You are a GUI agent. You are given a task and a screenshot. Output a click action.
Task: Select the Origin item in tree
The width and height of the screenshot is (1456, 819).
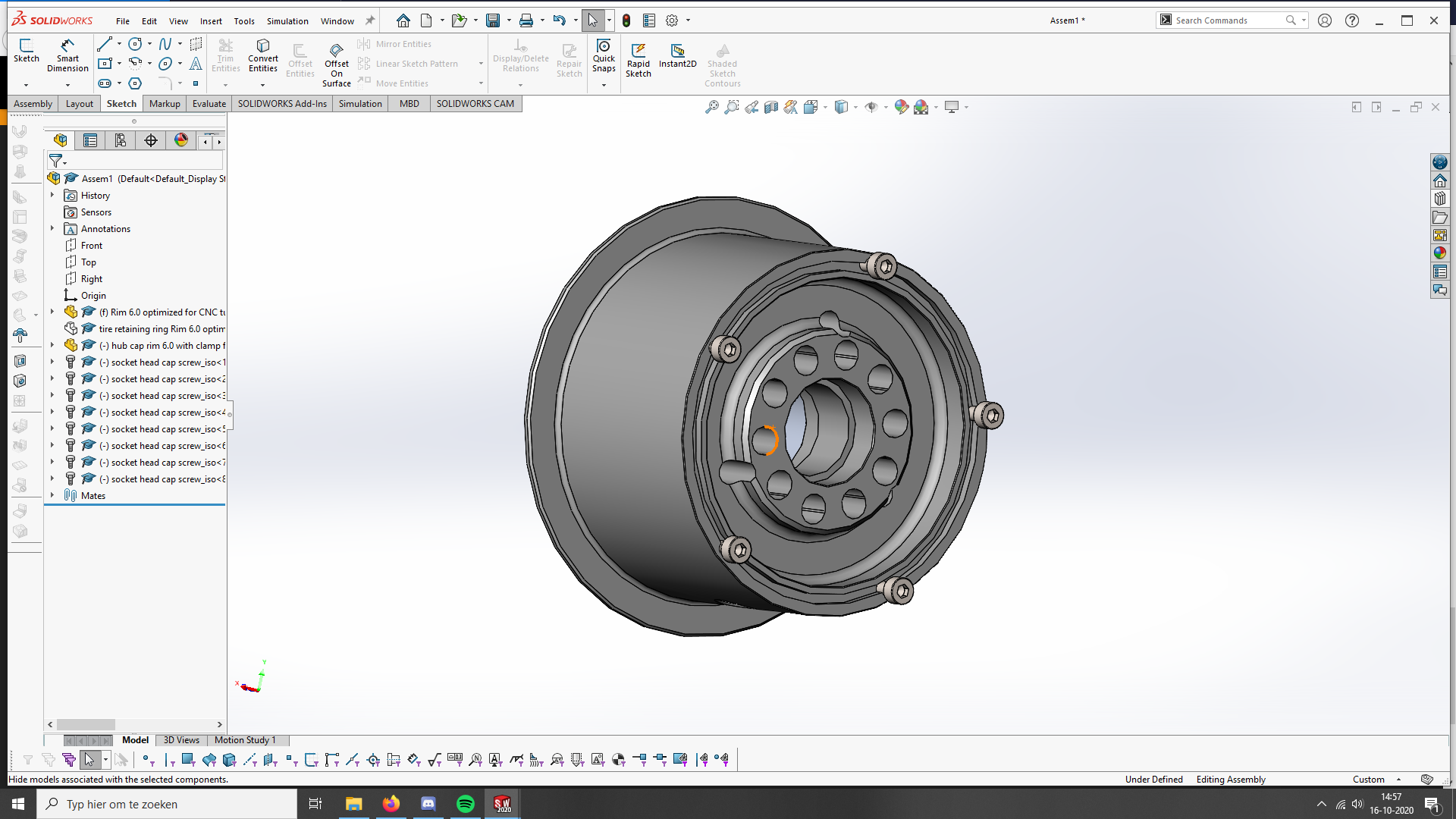(93, 296)
